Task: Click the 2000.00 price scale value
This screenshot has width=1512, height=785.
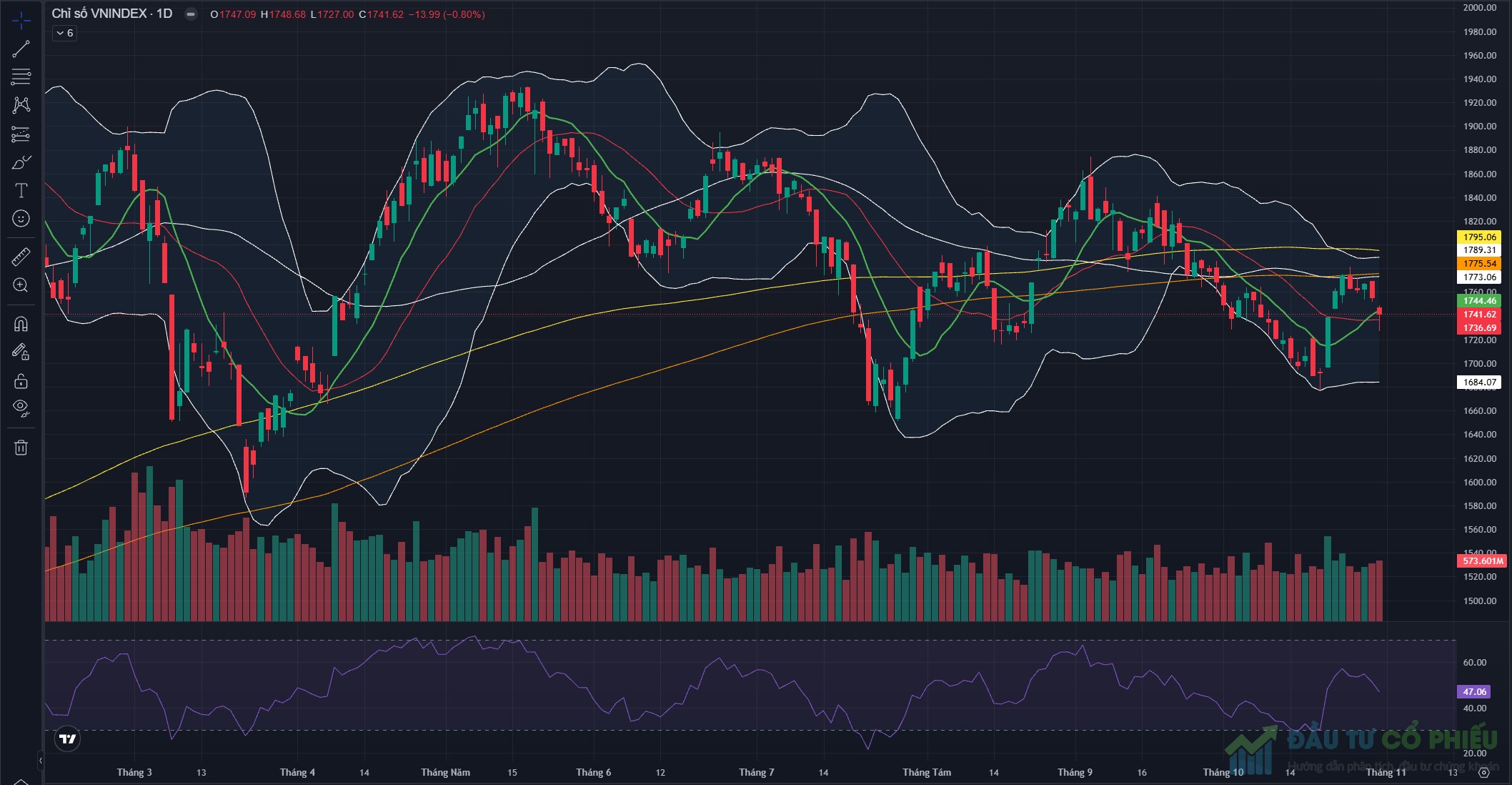Action: coord(1480,8)
